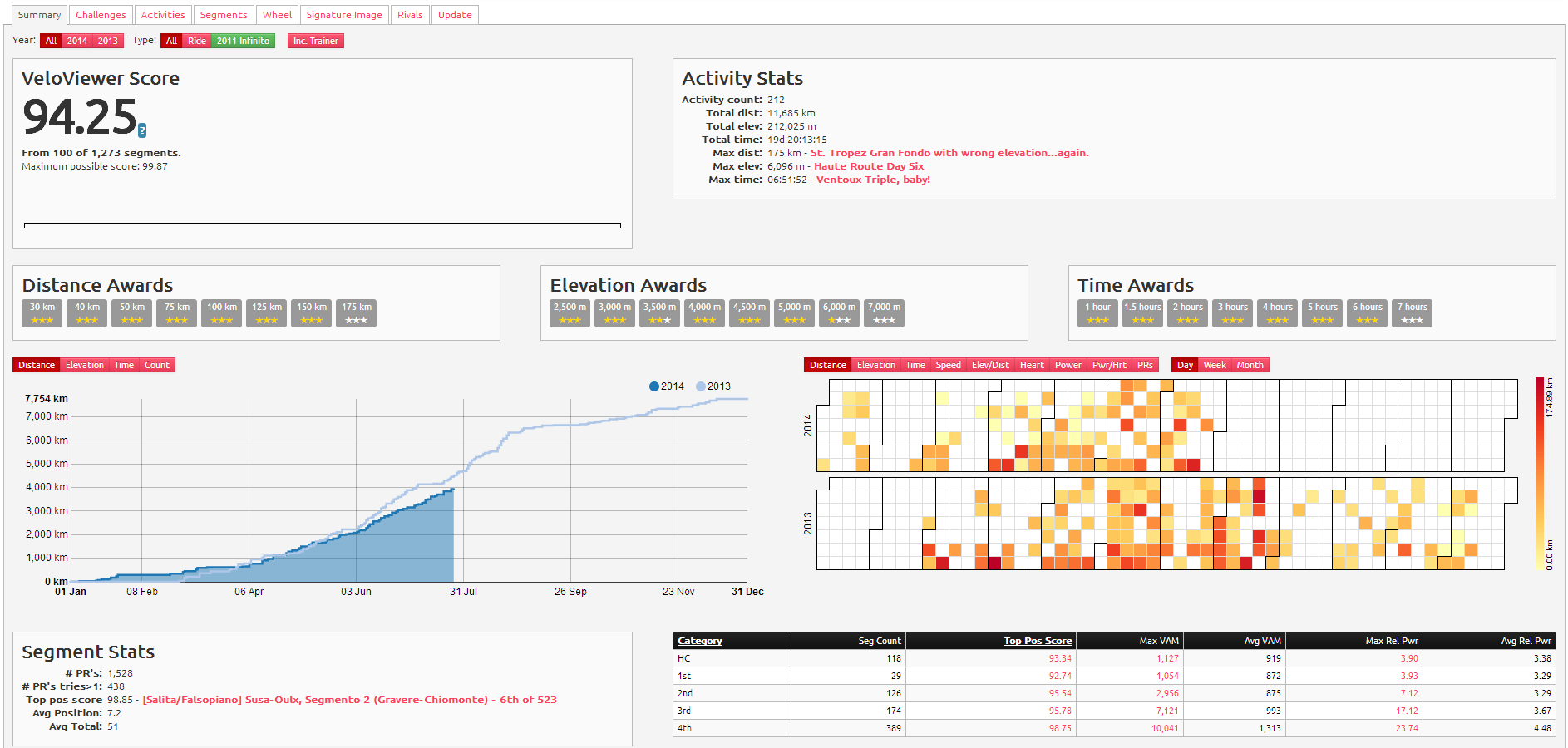Click the help icon beside VeloViewer Score
Image resolution: width=1568 pixels, height=748 pixels.
[142, 130]
